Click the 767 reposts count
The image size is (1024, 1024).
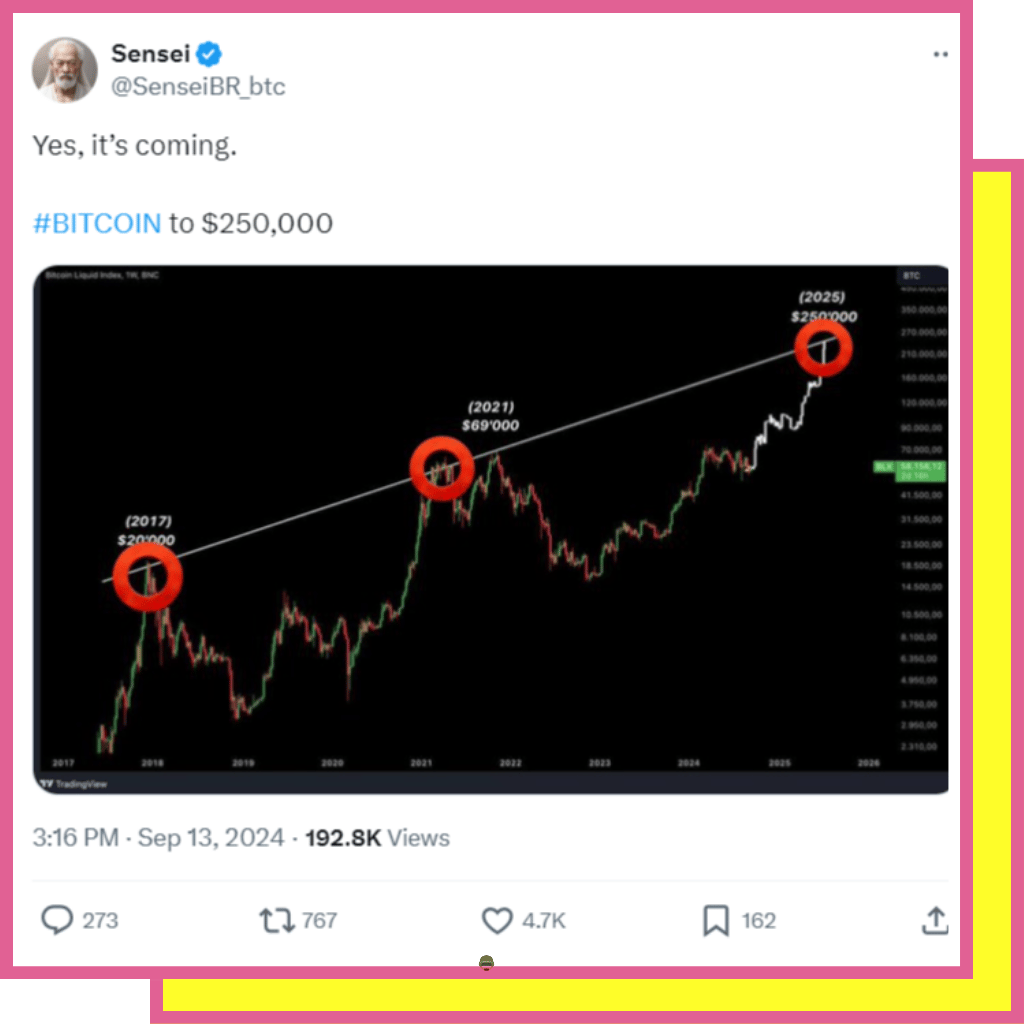click(x=319, y=921)
